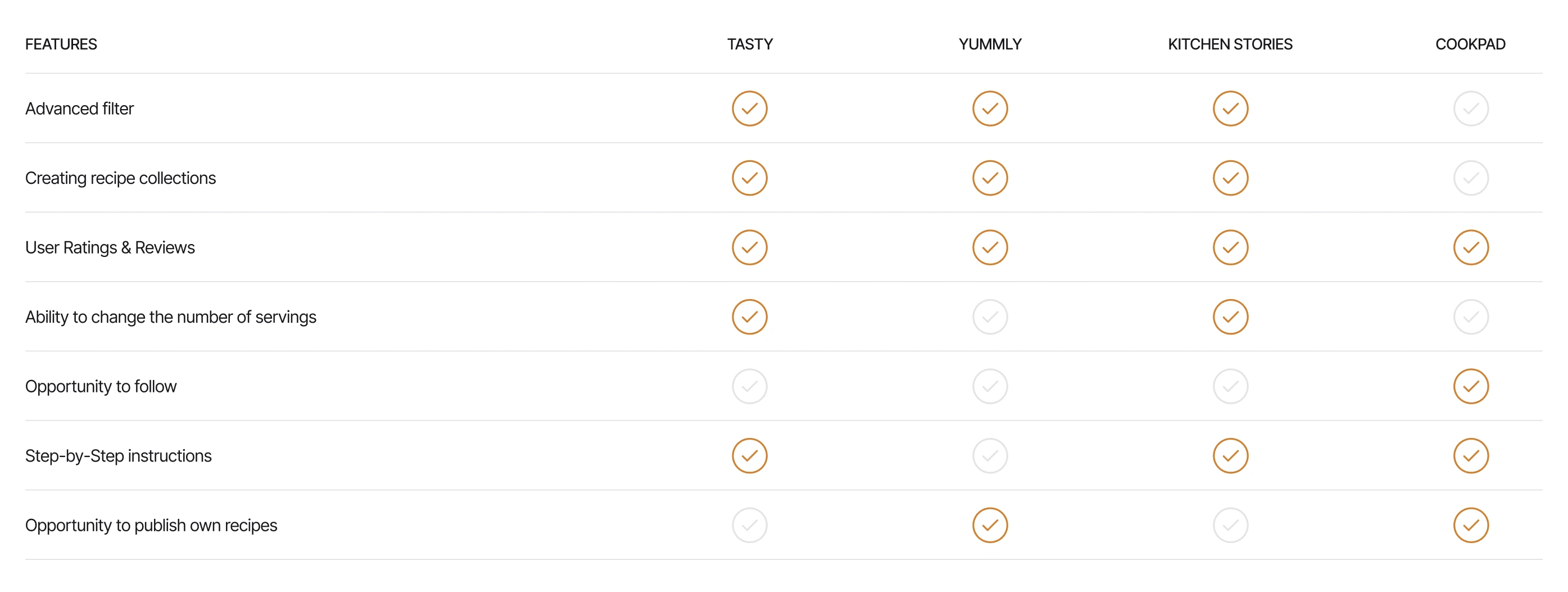Select the COOKPAD column header
This screenshot has width=1568, height=592.
tap(1471, 44)
